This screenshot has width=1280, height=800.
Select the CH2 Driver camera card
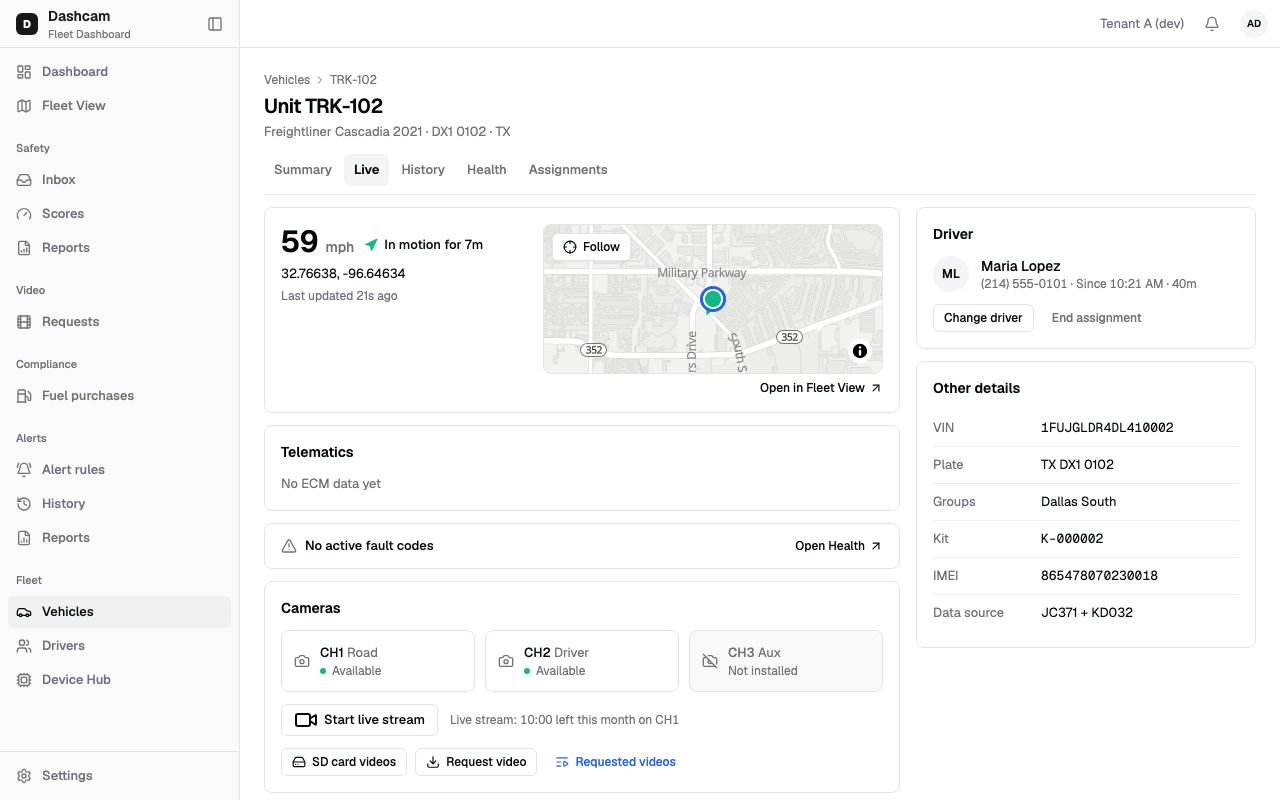[582, 661]
